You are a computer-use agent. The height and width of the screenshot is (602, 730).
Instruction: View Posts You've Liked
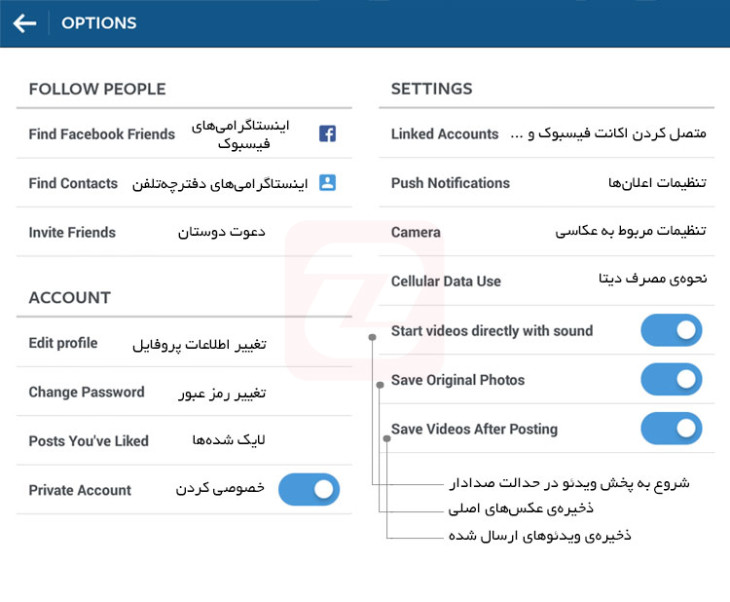pyautogui.click(x=184, y=440)
